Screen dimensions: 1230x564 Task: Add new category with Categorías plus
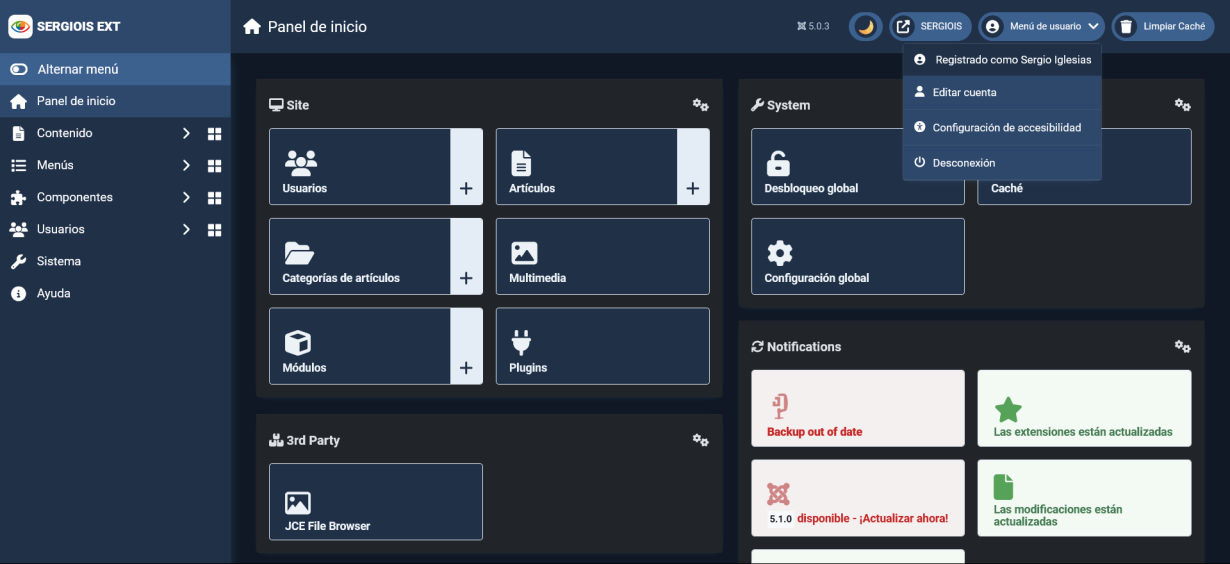coord(466,257)
